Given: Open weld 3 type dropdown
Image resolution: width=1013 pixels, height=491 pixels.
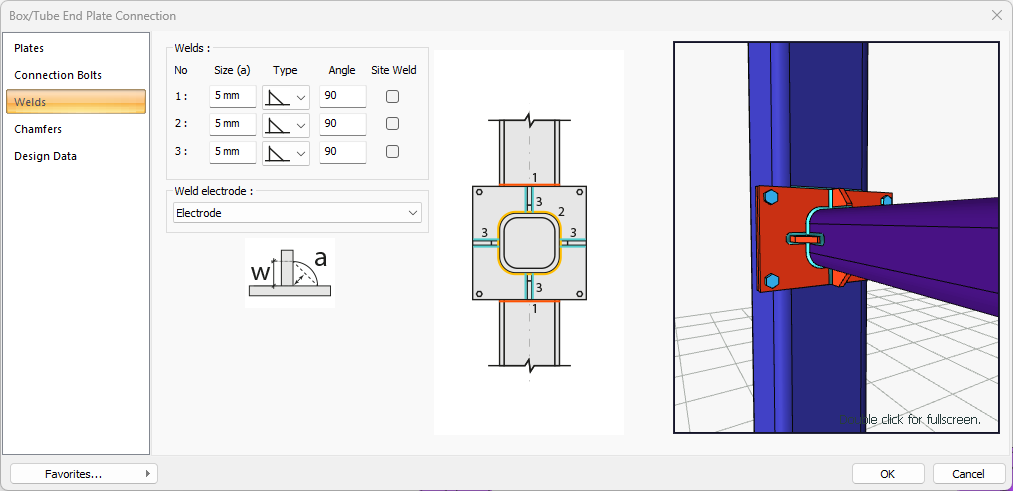Looking at the screenshot, I should 286,152.
